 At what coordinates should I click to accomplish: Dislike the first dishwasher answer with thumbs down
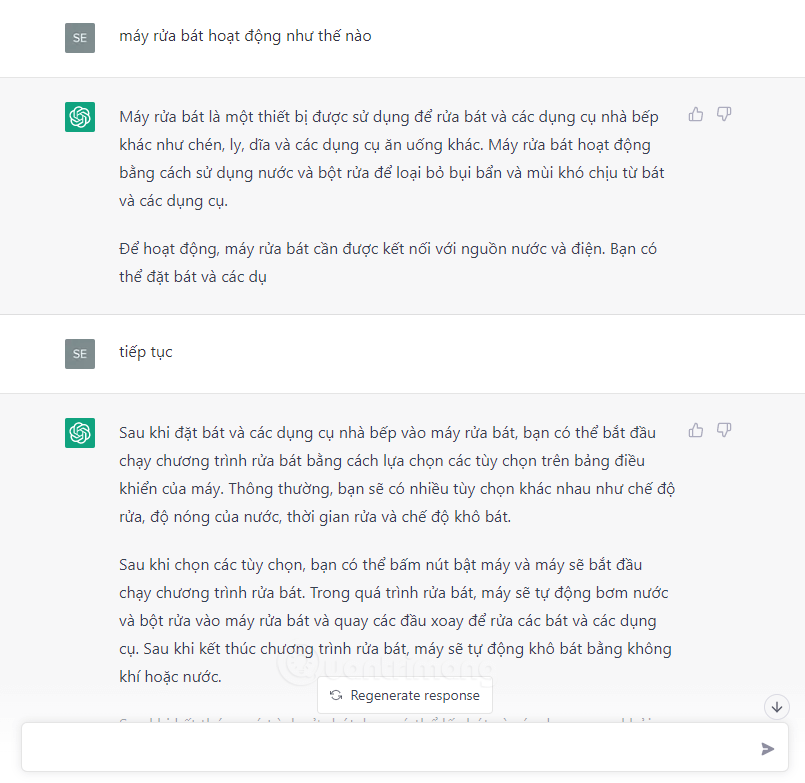(x=724, y=114)
